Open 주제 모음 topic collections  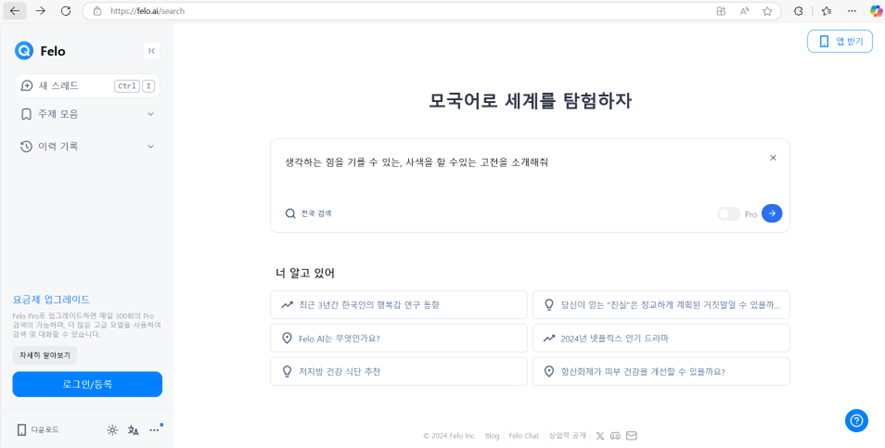[87, 114]
